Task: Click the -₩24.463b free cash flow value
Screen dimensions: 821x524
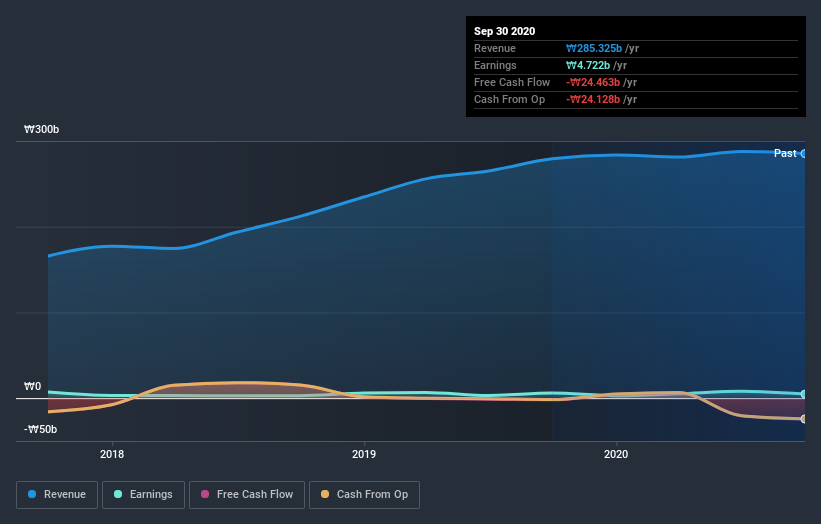Action: point(593,82)
